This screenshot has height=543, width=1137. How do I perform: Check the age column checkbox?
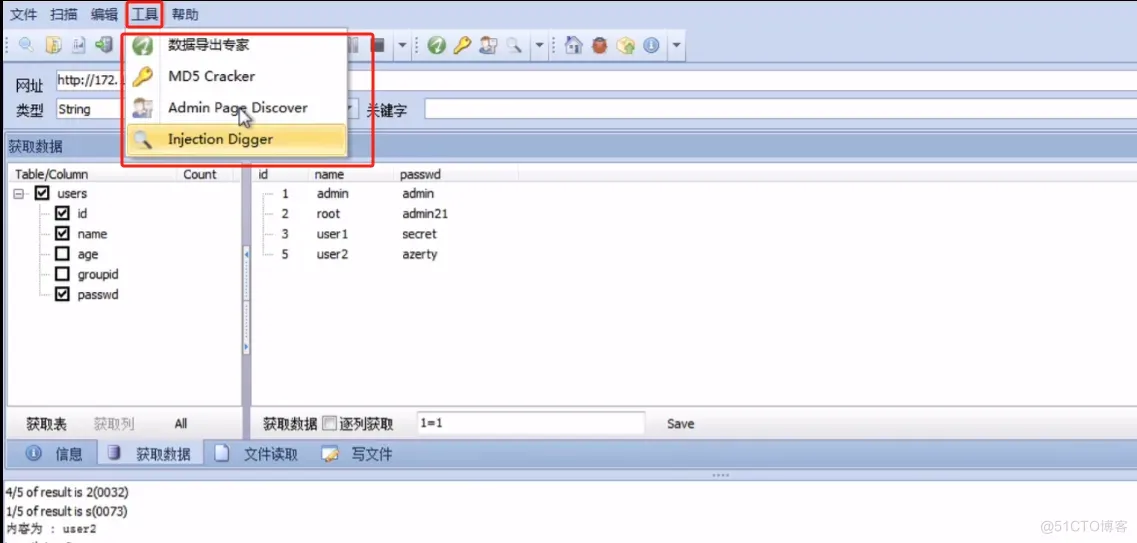(62, 254)
